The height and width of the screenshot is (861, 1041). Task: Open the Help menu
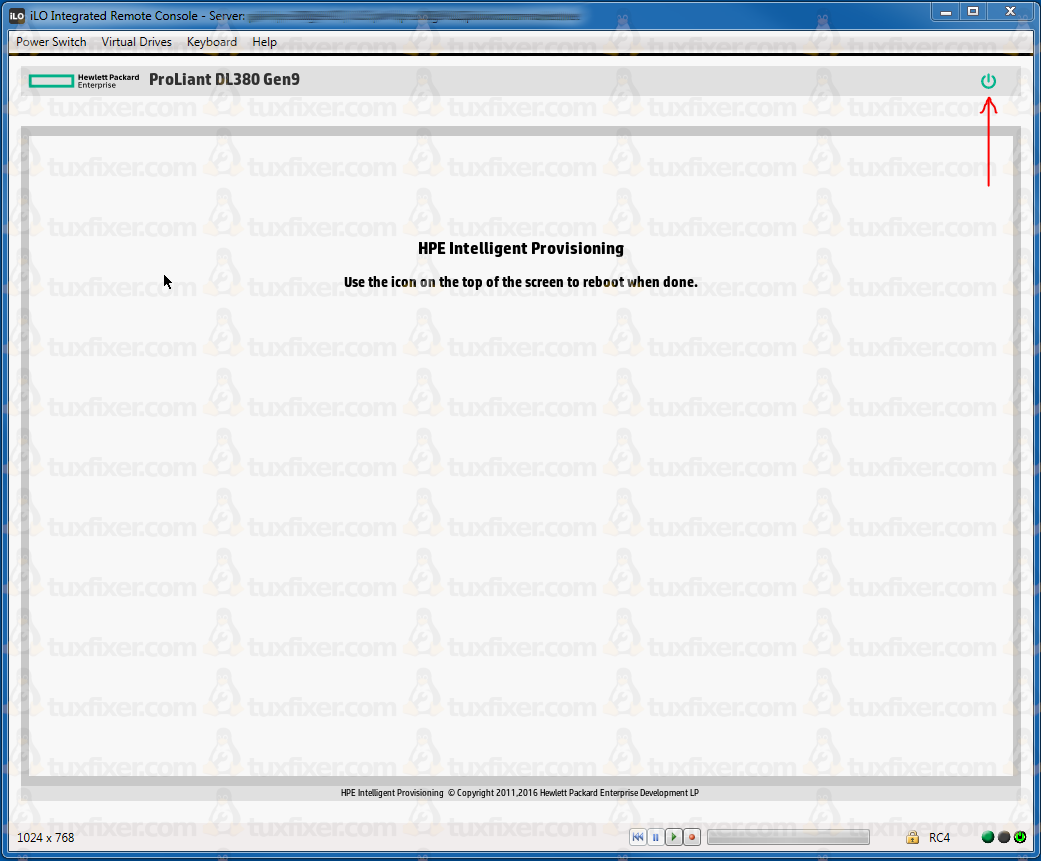tap(264, 42)
